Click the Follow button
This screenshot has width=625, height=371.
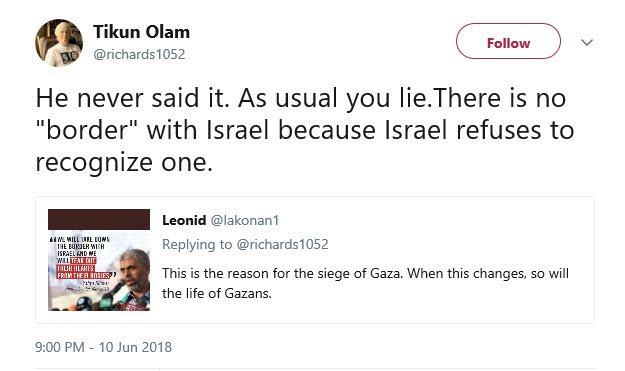coord(508,41)
